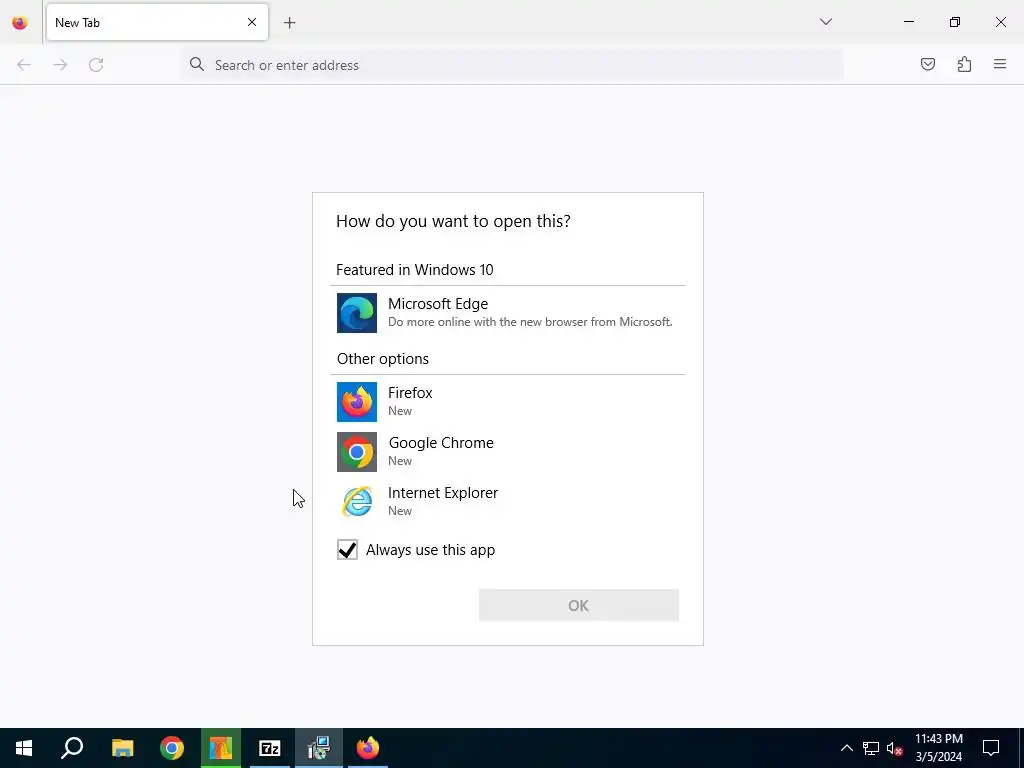The height and width of the screenshot is (768, 1024).
Task: Go forward with the forward arrow
Action: pos(60,65)
